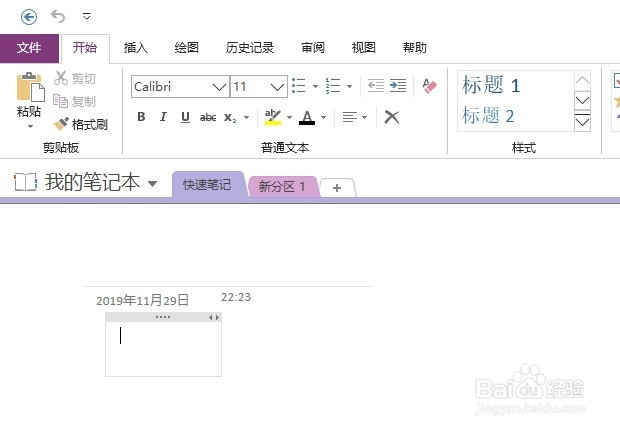The width and height of the screenshot is (620, 430).
Task: Toggle subscript formatting
Action: pos(230,117)
